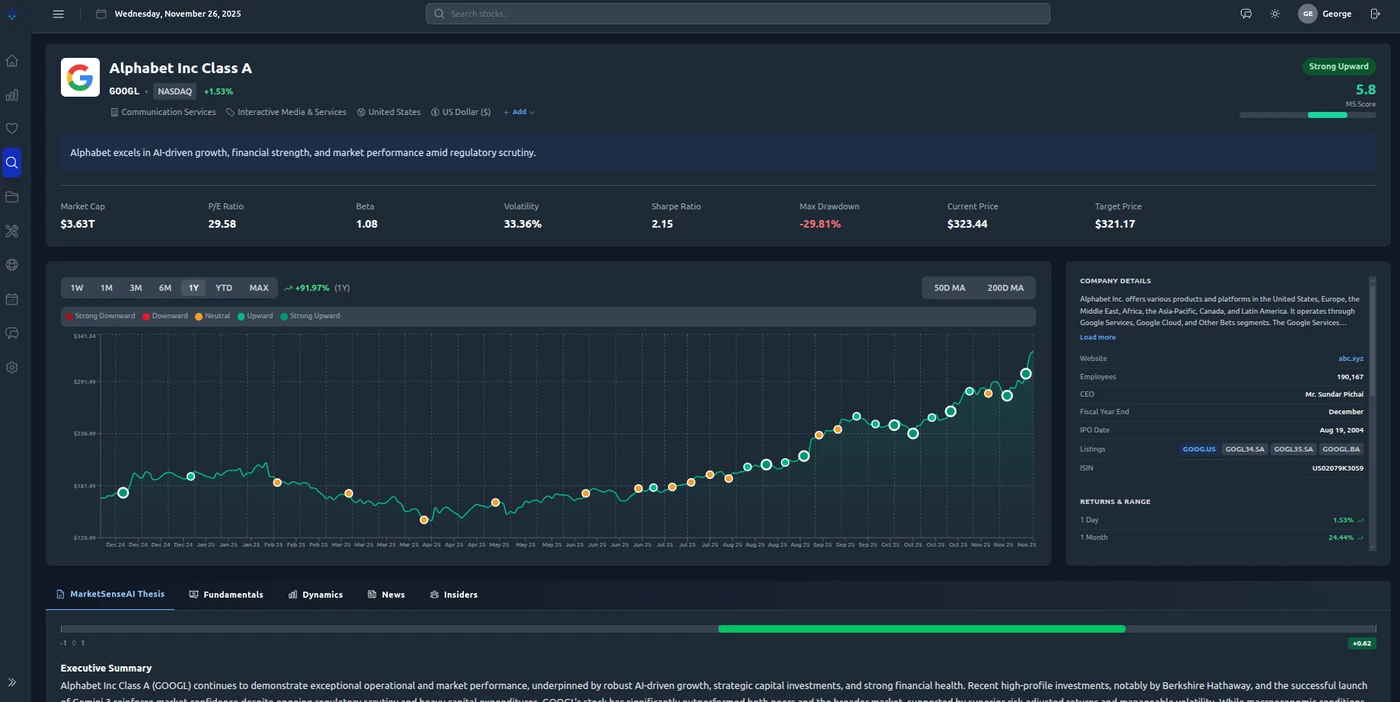Click the Upward legend swatch

point(240,316)
